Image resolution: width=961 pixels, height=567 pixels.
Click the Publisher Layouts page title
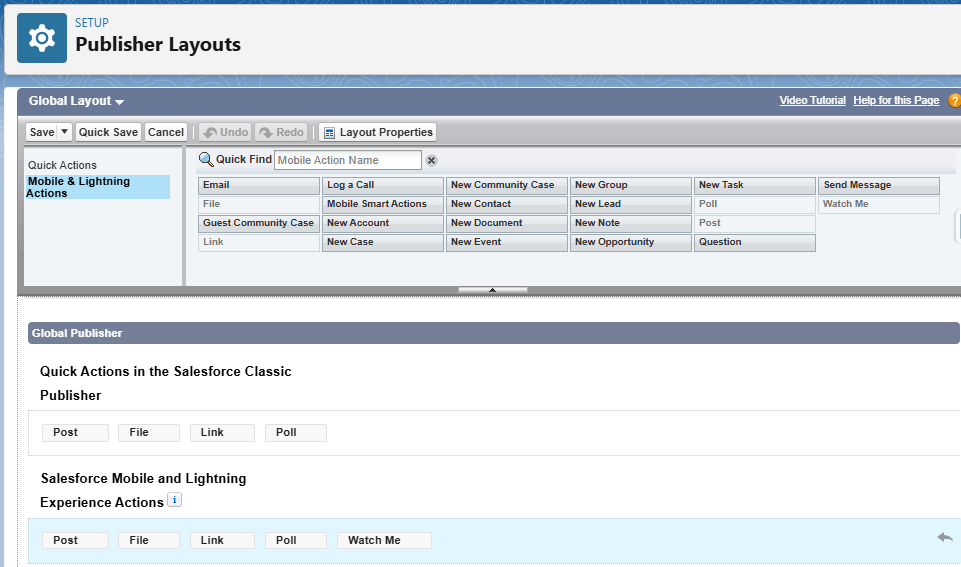pyautogui.click(x=158, y=44)
